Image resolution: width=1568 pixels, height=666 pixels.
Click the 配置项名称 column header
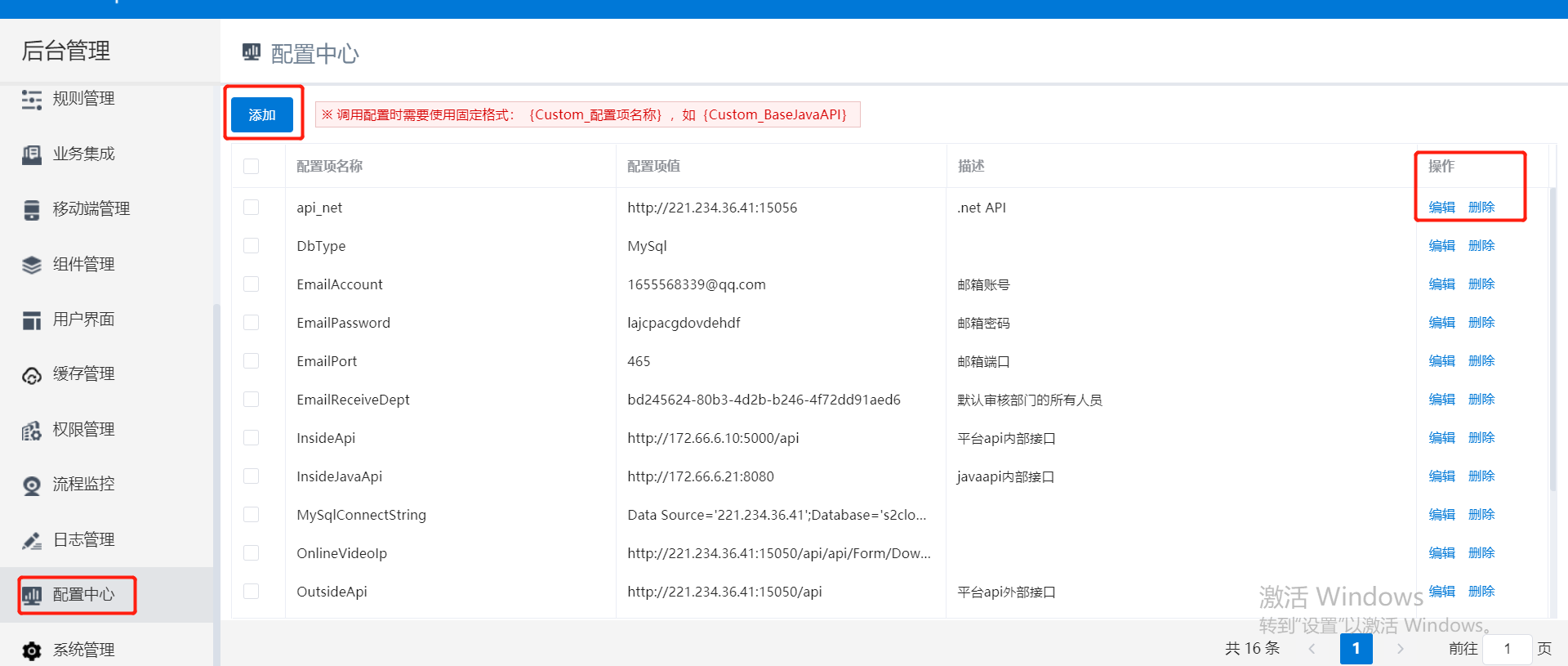(x=330, y=166)
